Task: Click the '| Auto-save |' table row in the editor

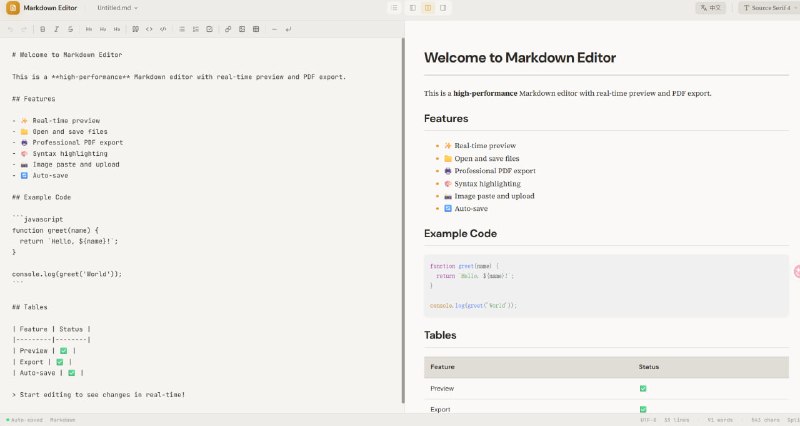Action: (48, 372)
